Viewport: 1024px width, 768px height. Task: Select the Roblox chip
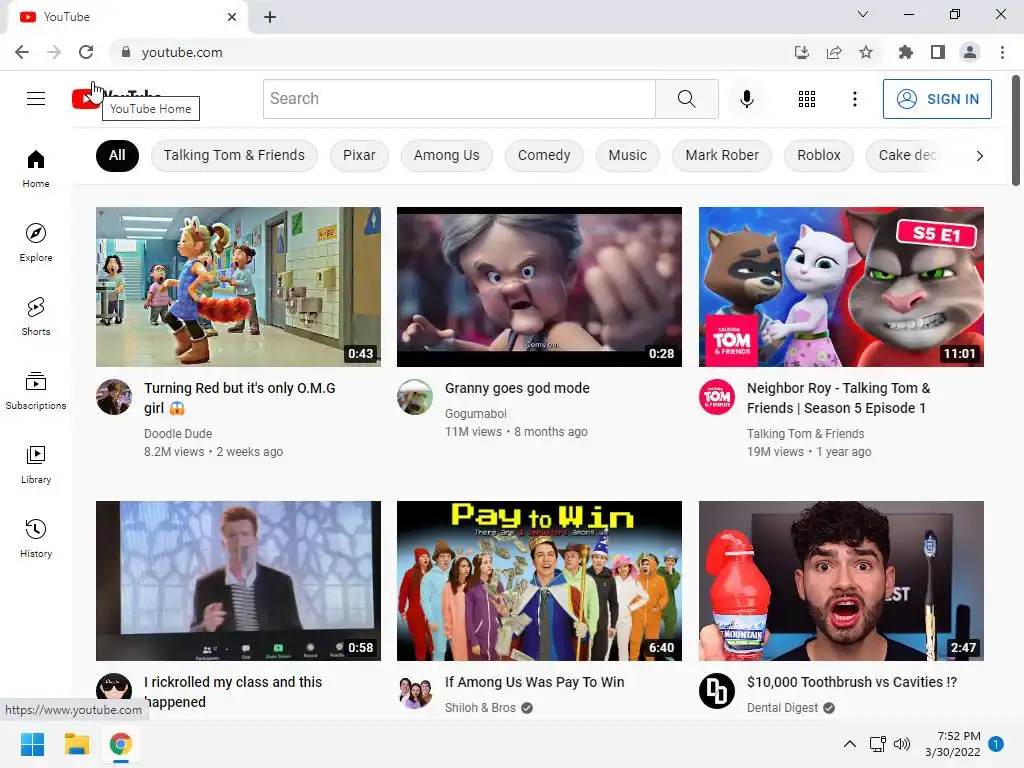coord(819,155)
